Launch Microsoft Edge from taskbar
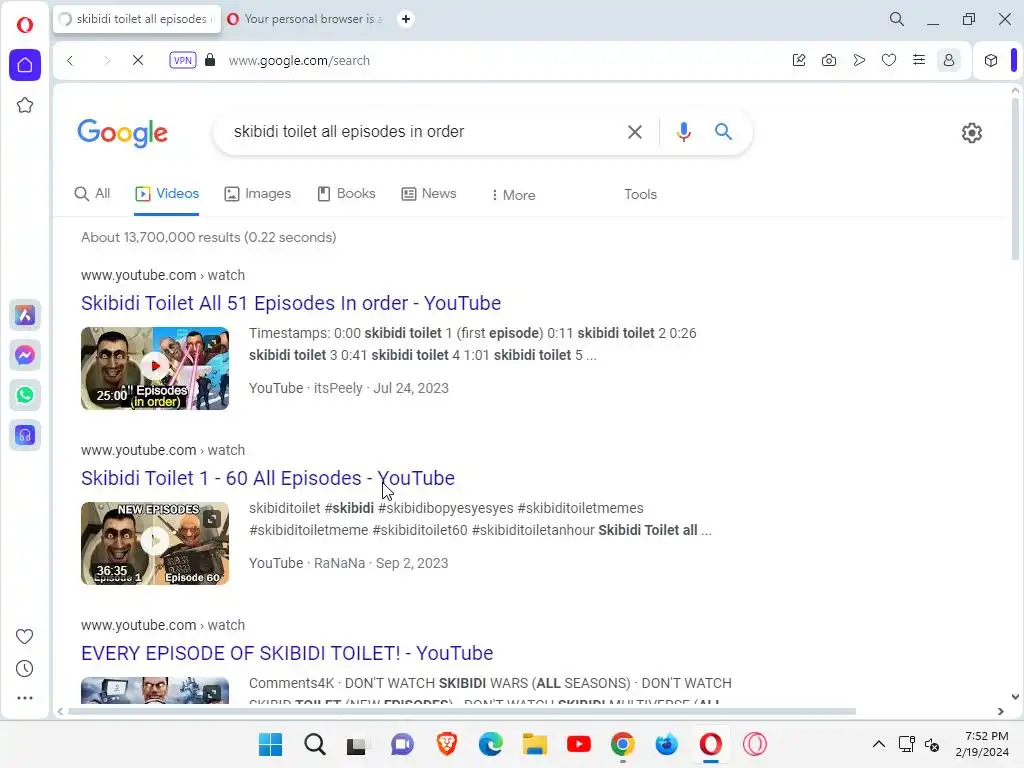 [x=490, y=744]
